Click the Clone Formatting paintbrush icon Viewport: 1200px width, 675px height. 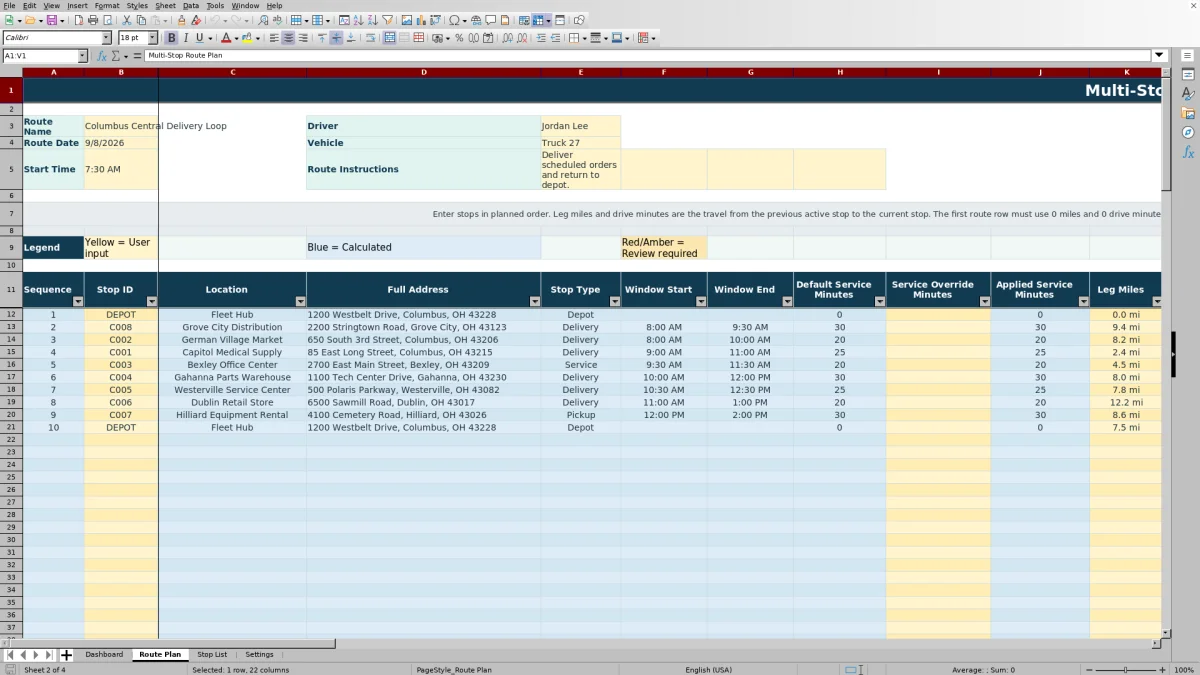click(181, 20)
